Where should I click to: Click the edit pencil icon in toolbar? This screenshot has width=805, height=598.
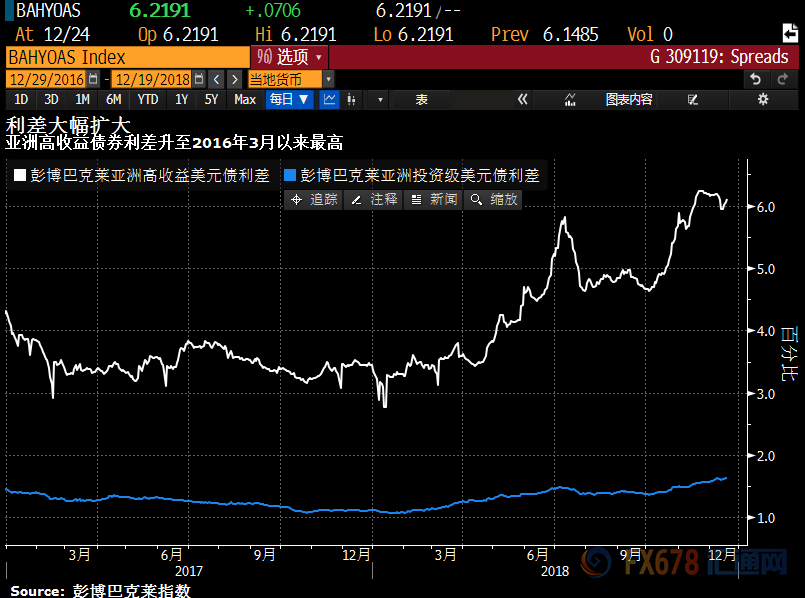(693, 99)
